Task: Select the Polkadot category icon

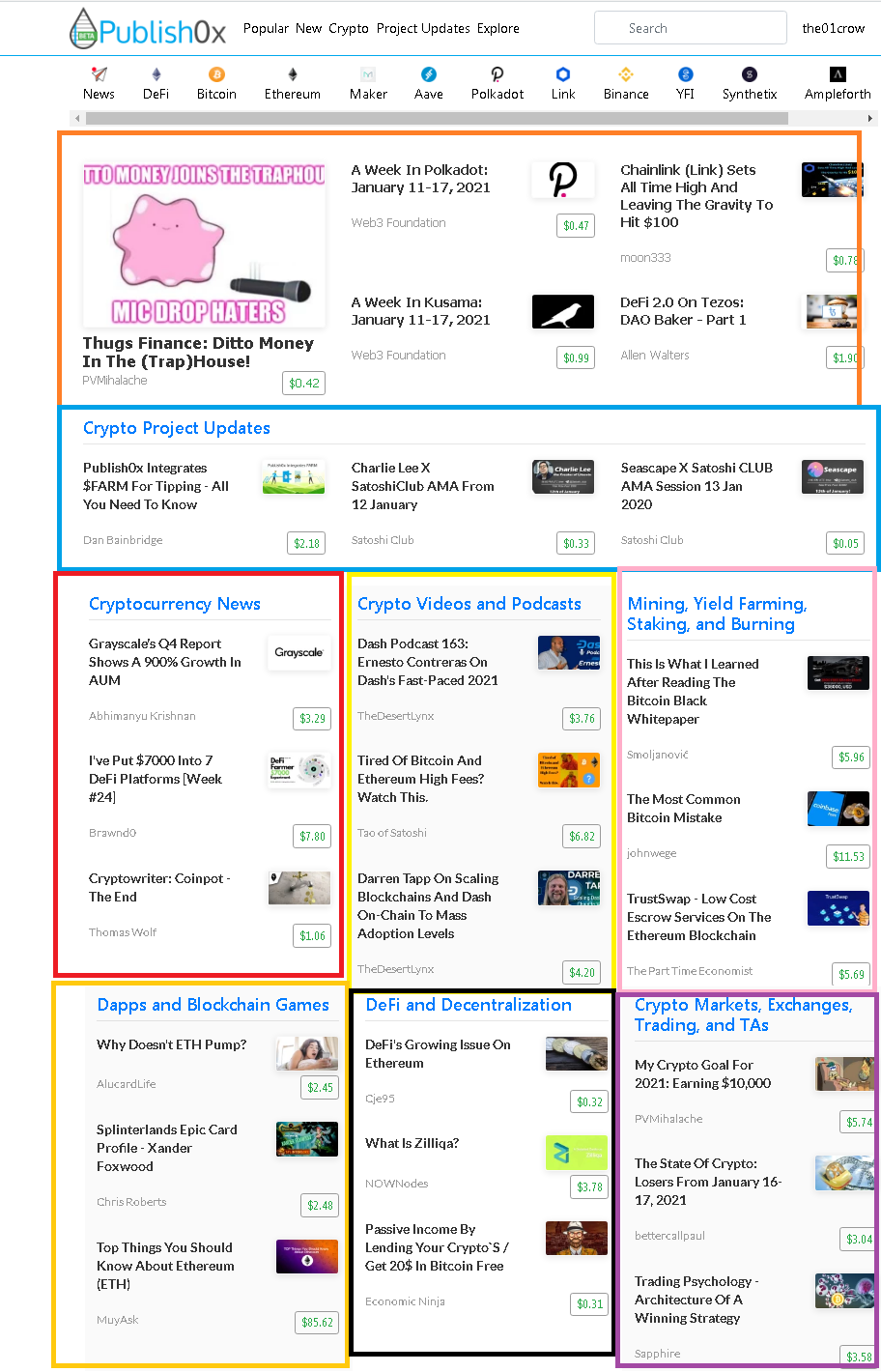Action: [497, 74]
